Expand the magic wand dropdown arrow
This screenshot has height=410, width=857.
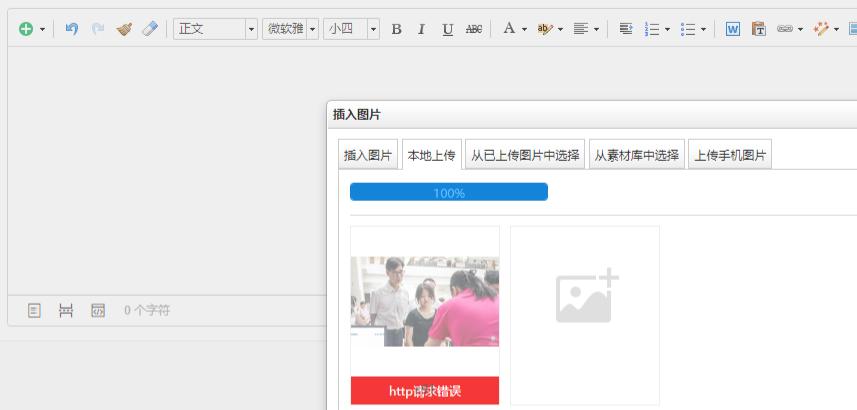[x=836, y=30]
